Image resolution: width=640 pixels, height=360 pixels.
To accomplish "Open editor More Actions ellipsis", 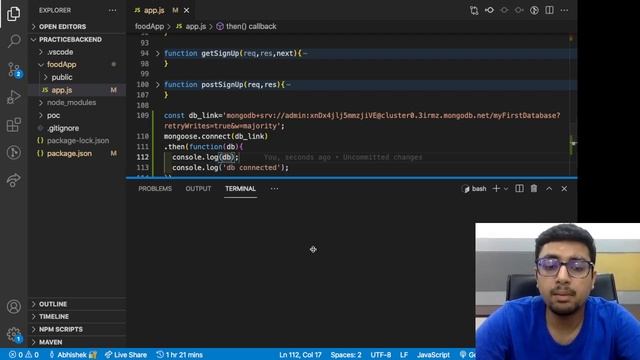I will (x=564, y=10).
